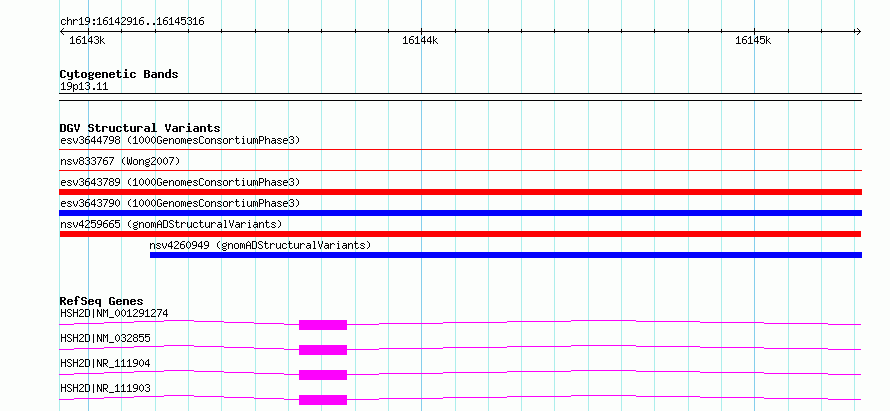Open variant nsv833767 (Wong2007) label
This screenshot has width=890, height=411.
tap(120, 162)
